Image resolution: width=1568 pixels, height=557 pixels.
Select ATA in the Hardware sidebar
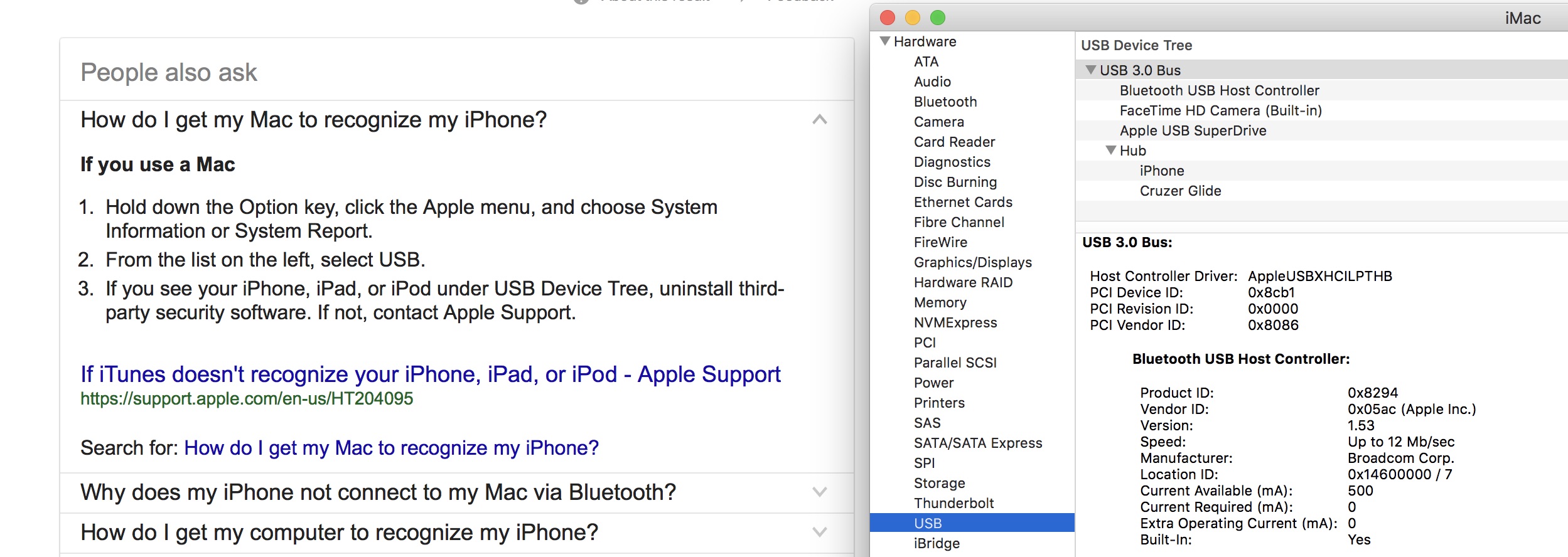point(926,61)
